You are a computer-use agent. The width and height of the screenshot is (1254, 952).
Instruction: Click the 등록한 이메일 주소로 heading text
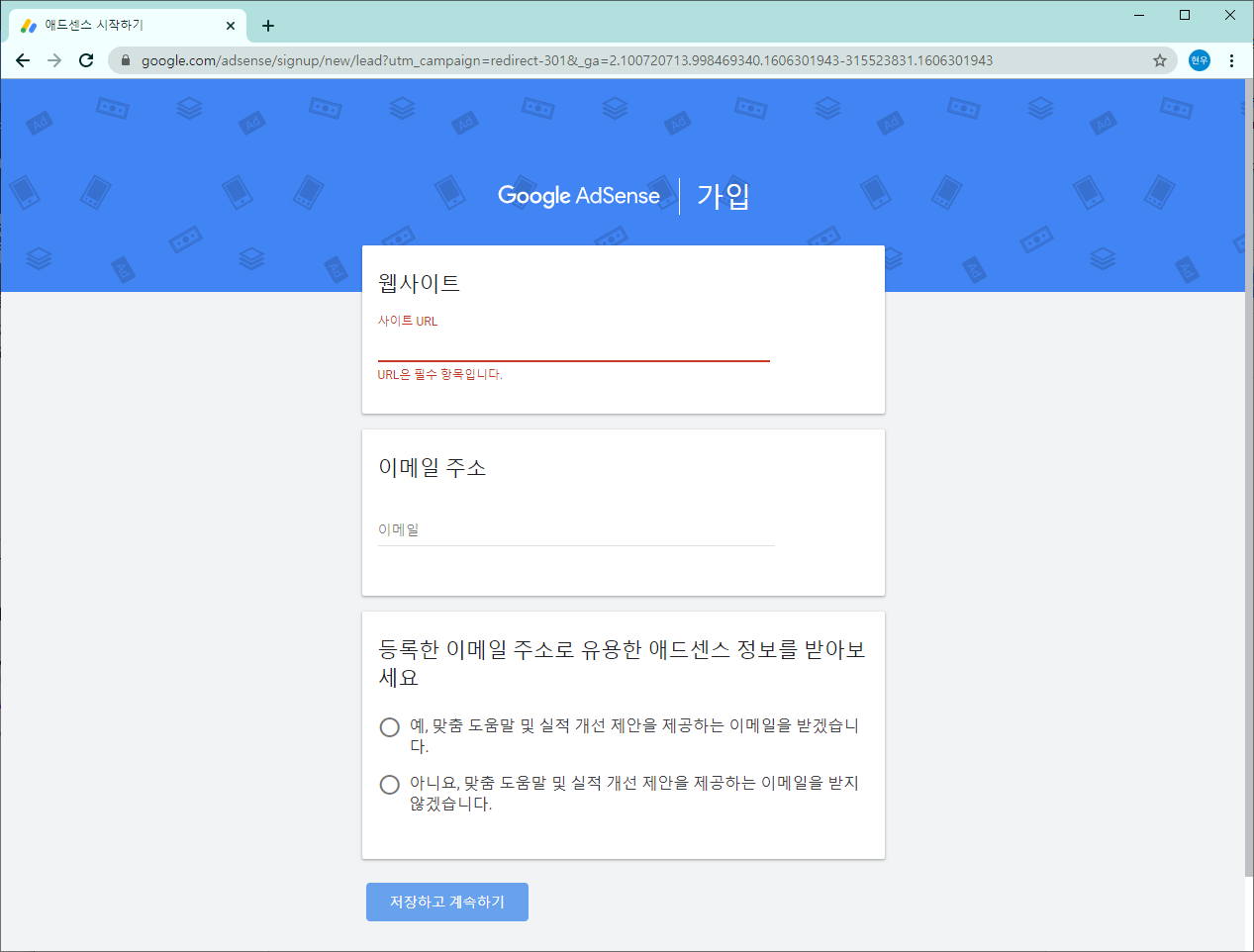pyautogui.click(x=623, y=663)
